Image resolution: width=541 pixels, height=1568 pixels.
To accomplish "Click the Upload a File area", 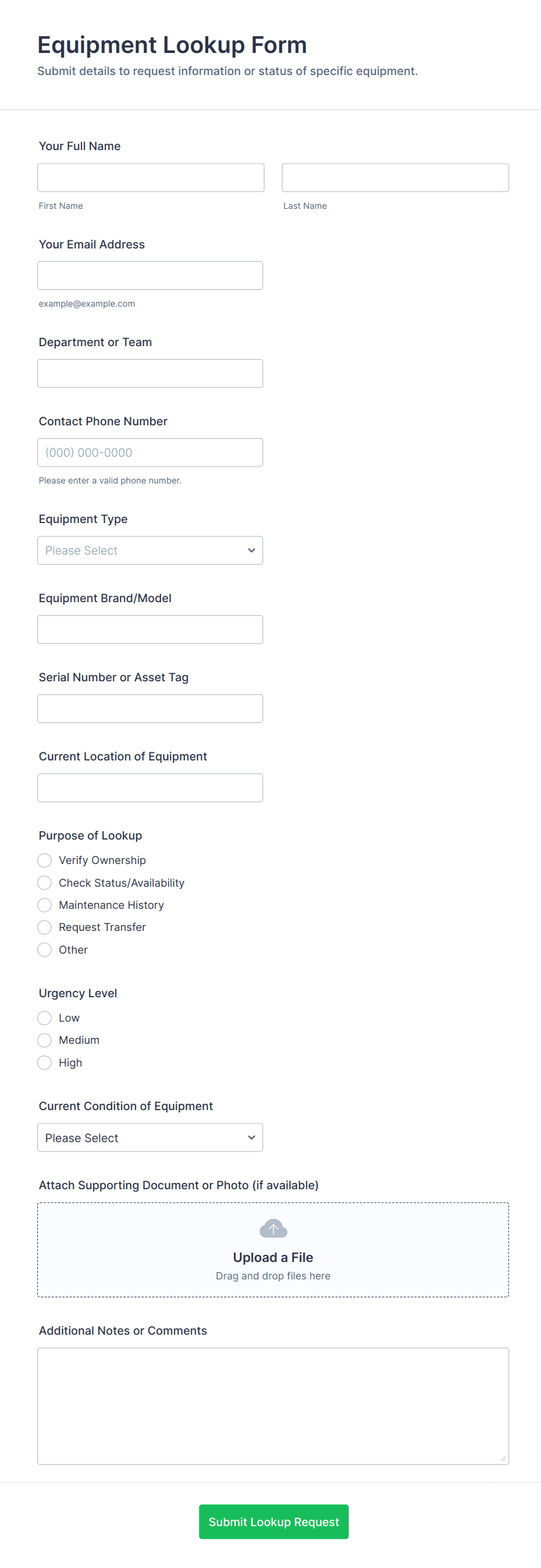I will click(x=273, y=1257).
